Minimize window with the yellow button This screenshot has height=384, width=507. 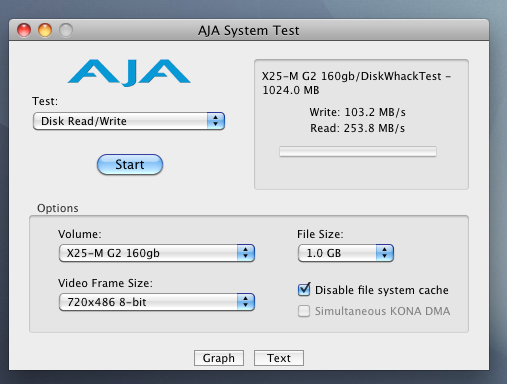45,30
